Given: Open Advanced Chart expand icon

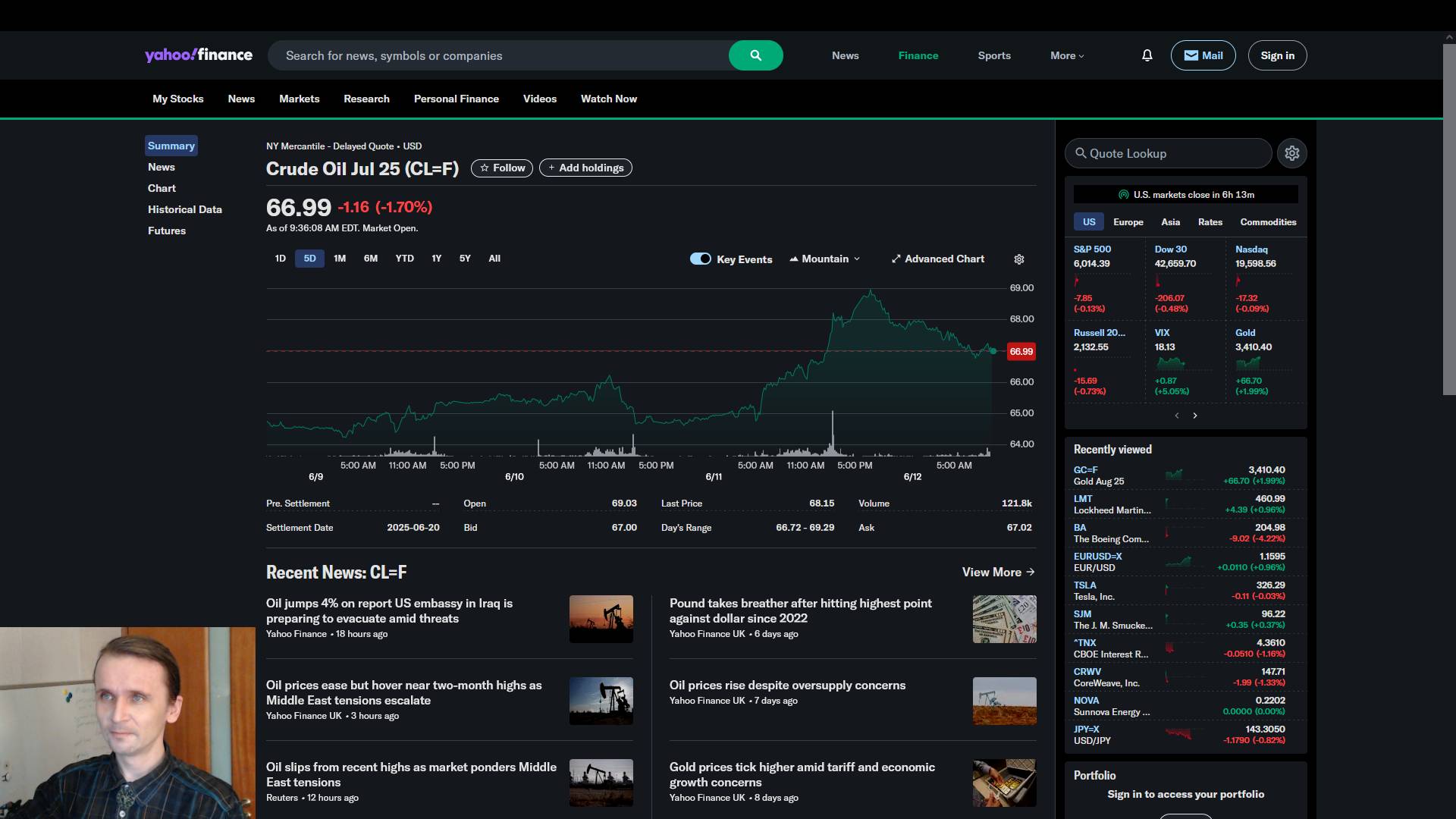Looking at the screenshot, I should (896, 259).
